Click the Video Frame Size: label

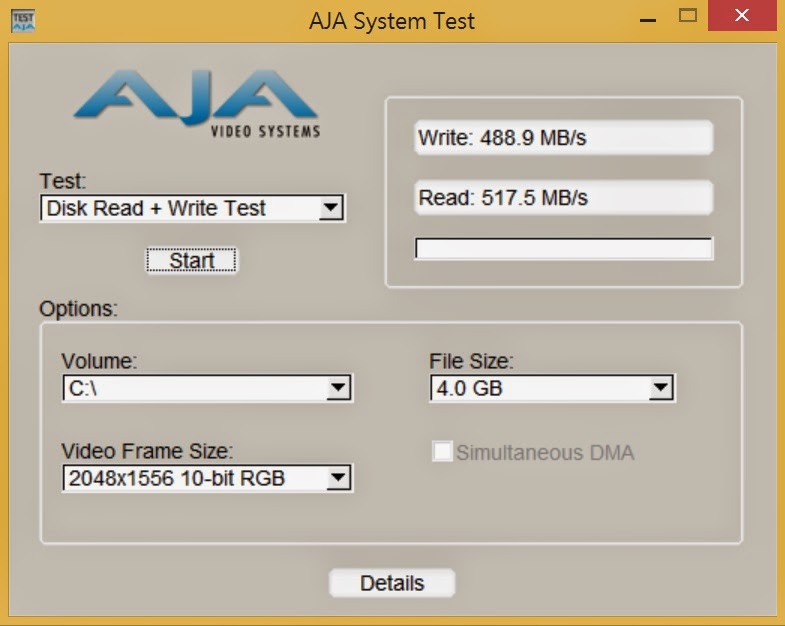click(147, 451)
